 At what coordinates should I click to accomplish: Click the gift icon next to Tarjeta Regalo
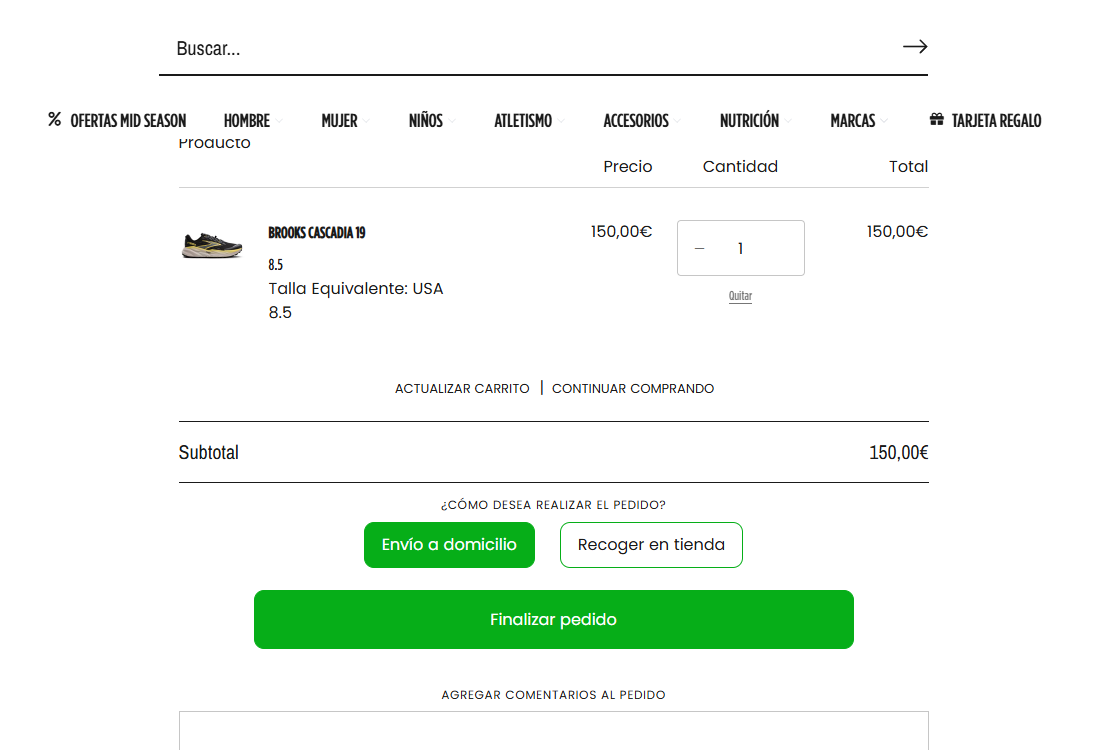click(936, 120)
